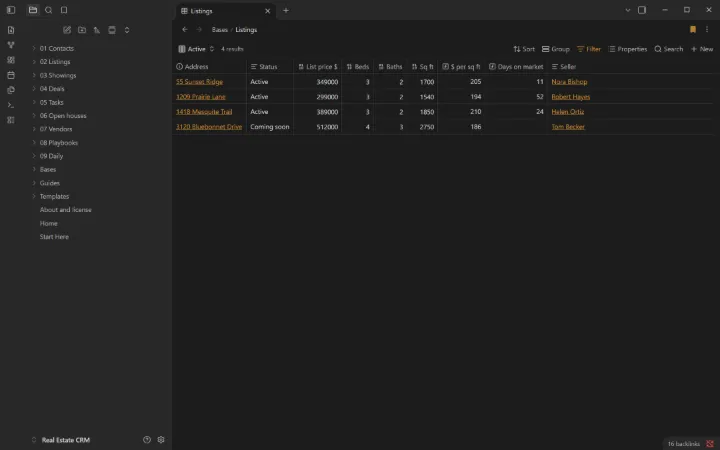Select the Listings tab

[225, 11]
